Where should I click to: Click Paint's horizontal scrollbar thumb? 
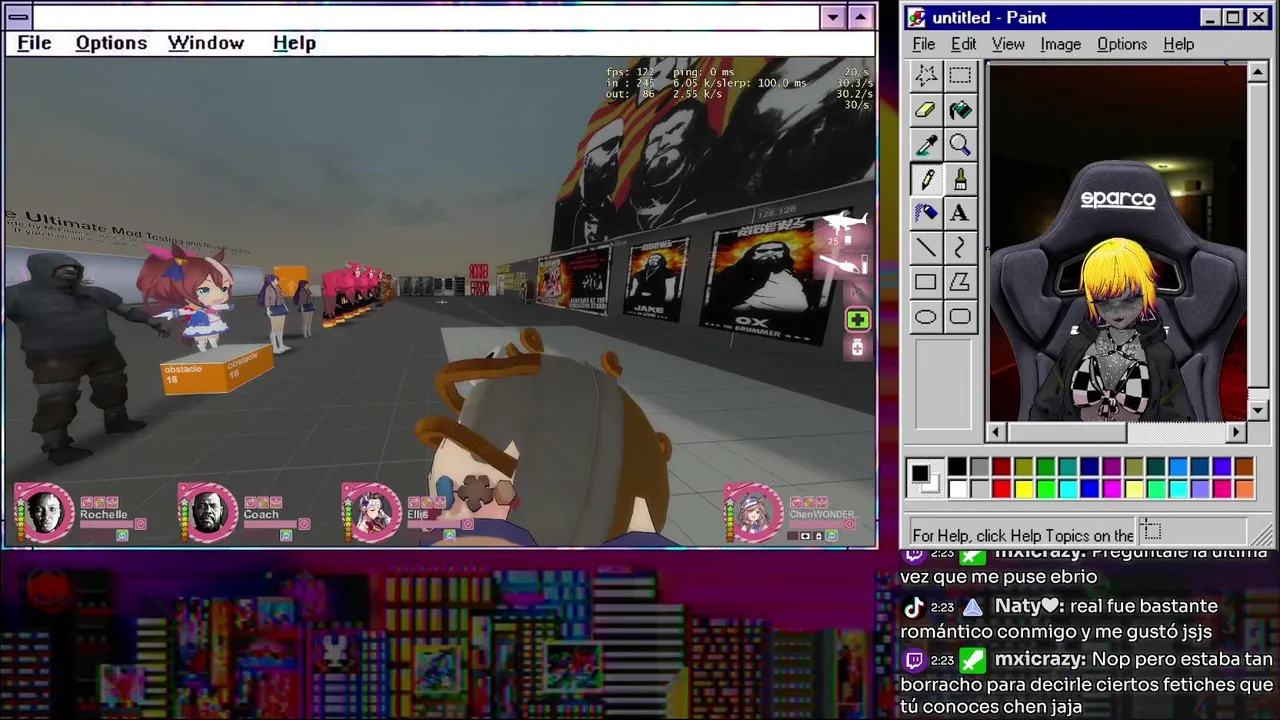tap(1066, 432)
